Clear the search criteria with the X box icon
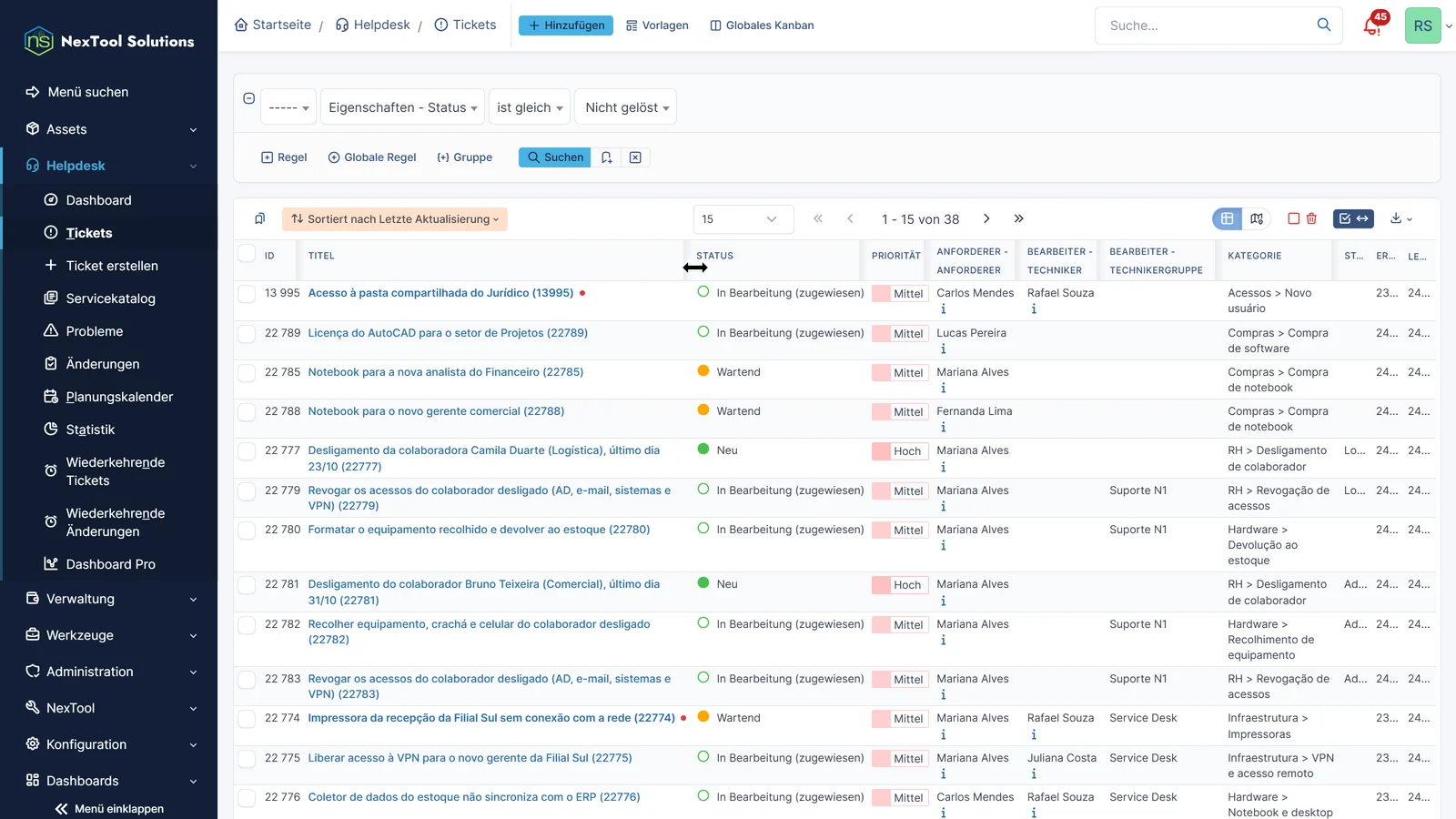The height and width of the screenshot is (819, 1456). pyautogui.click(x=635, y=157)
